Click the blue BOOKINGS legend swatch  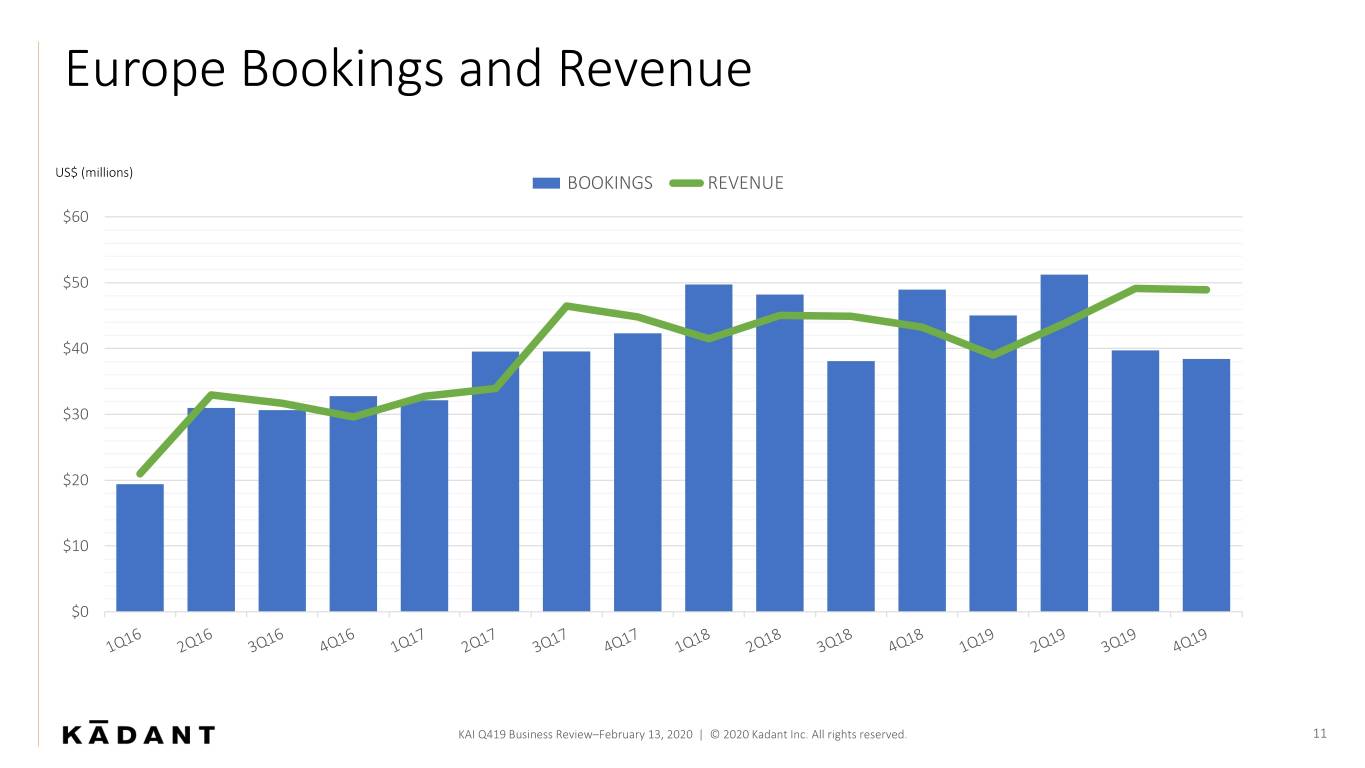[x=546, y=183]
